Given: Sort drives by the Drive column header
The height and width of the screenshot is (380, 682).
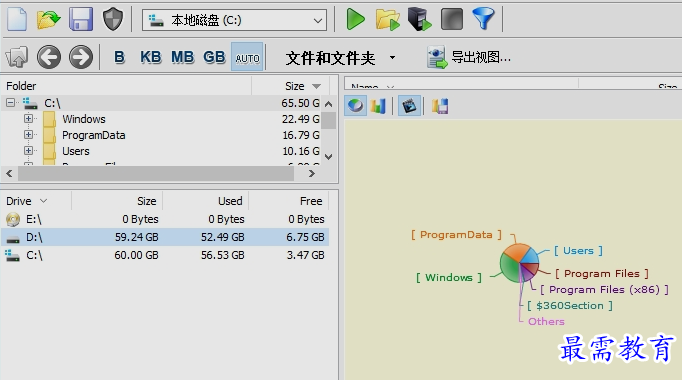Looking at the screenshot, I should click(x=36, y=201).
